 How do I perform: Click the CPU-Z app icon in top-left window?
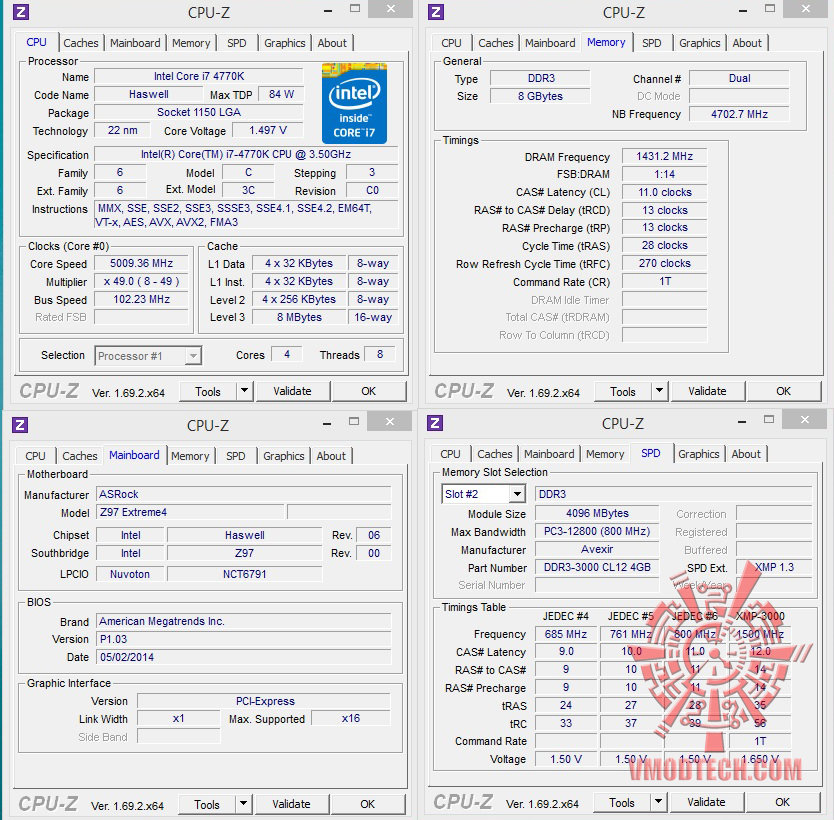click(x=21, y=12)
